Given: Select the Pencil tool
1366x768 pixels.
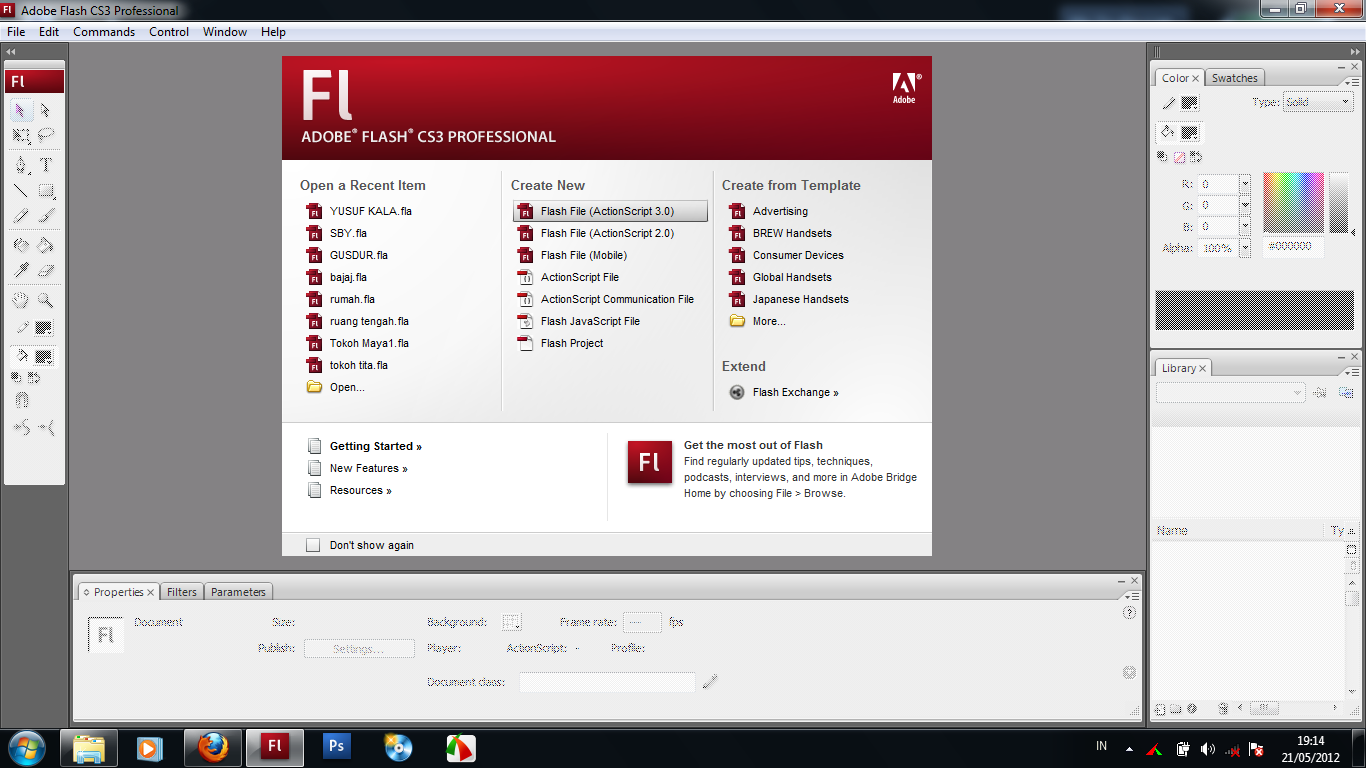Looking at the screenshot, I should click(x=21, y=215).
